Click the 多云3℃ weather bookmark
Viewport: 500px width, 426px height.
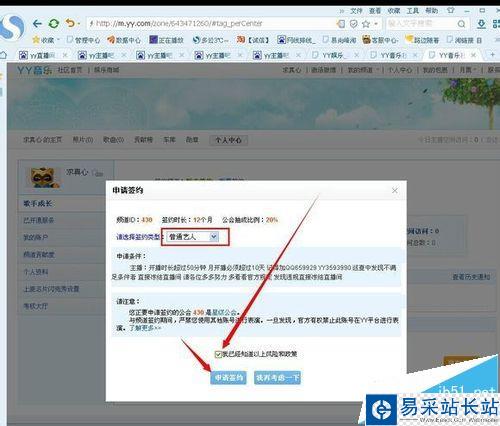211,40
